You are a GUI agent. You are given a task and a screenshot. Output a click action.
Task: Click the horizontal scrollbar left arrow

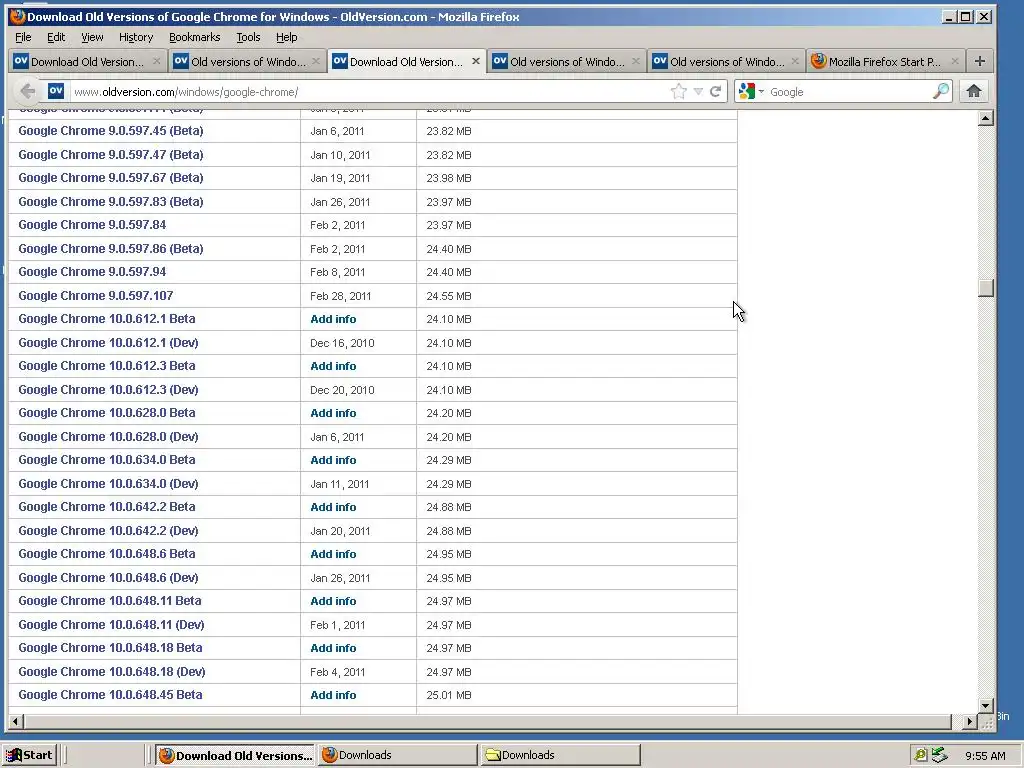click(x=16, y=722)
